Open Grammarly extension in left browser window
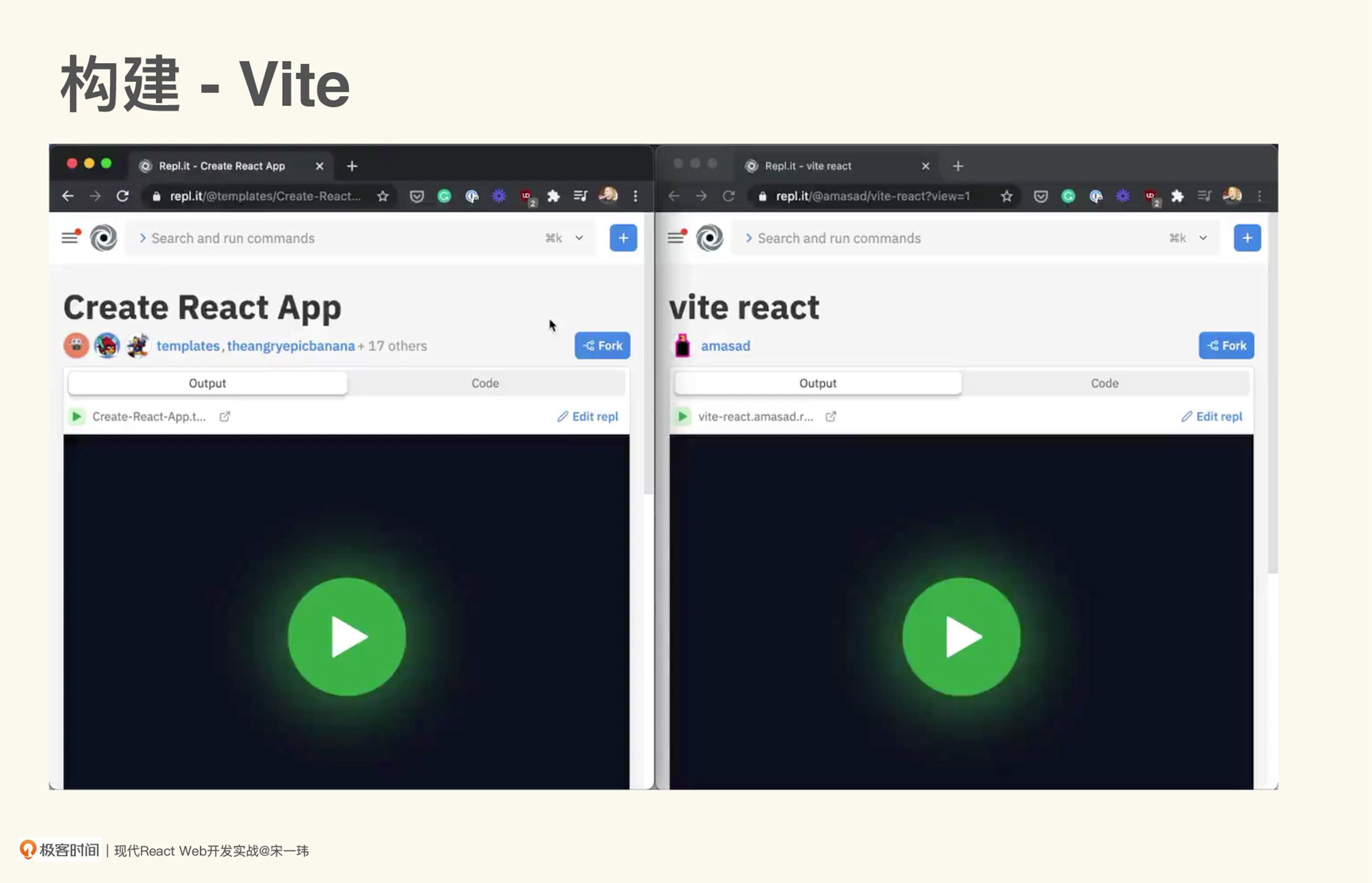 pyautogui.click(x=445, y=196)
